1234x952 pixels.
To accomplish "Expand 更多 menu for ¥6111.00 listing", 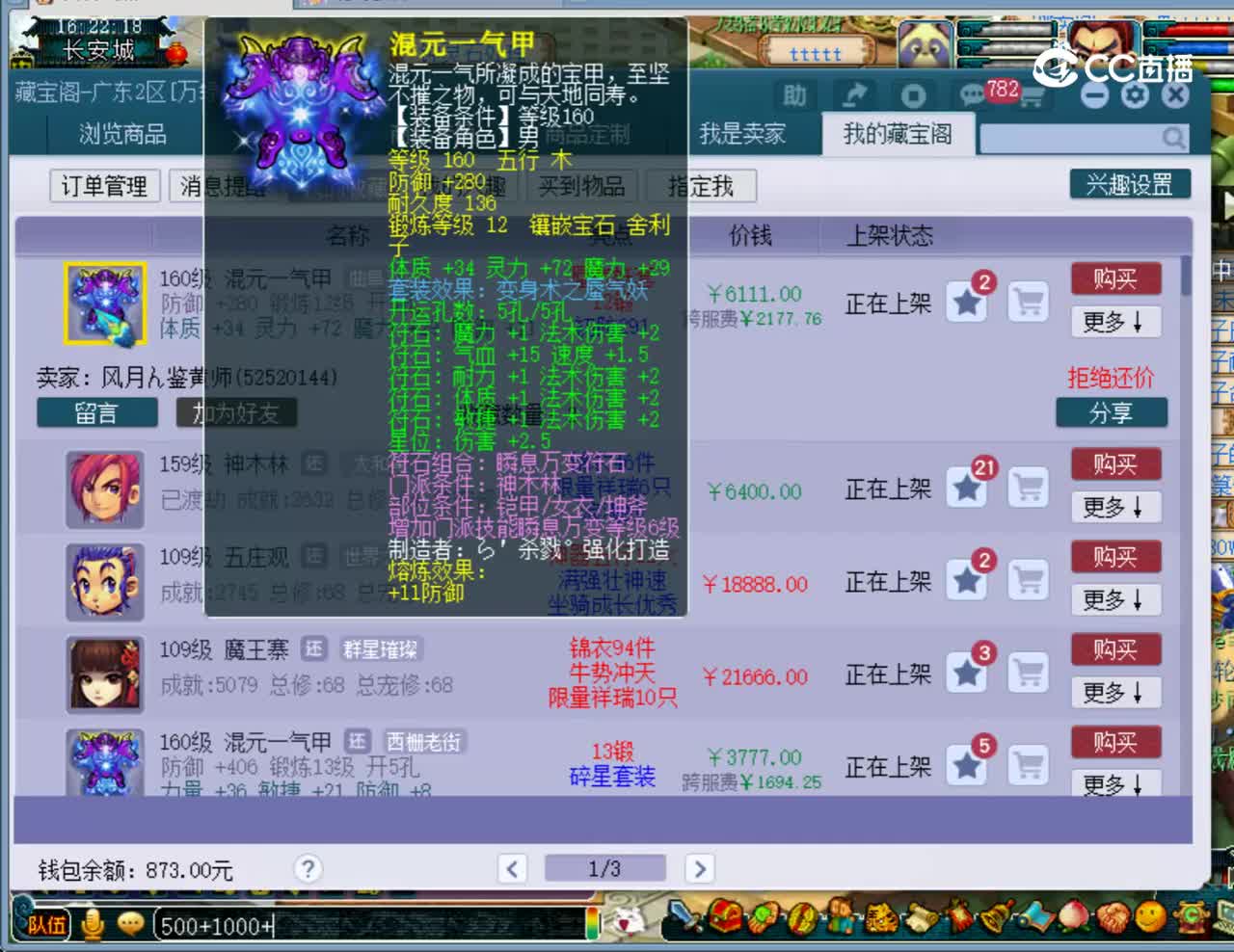I will pyautogui.click(x=1113, y=322).
